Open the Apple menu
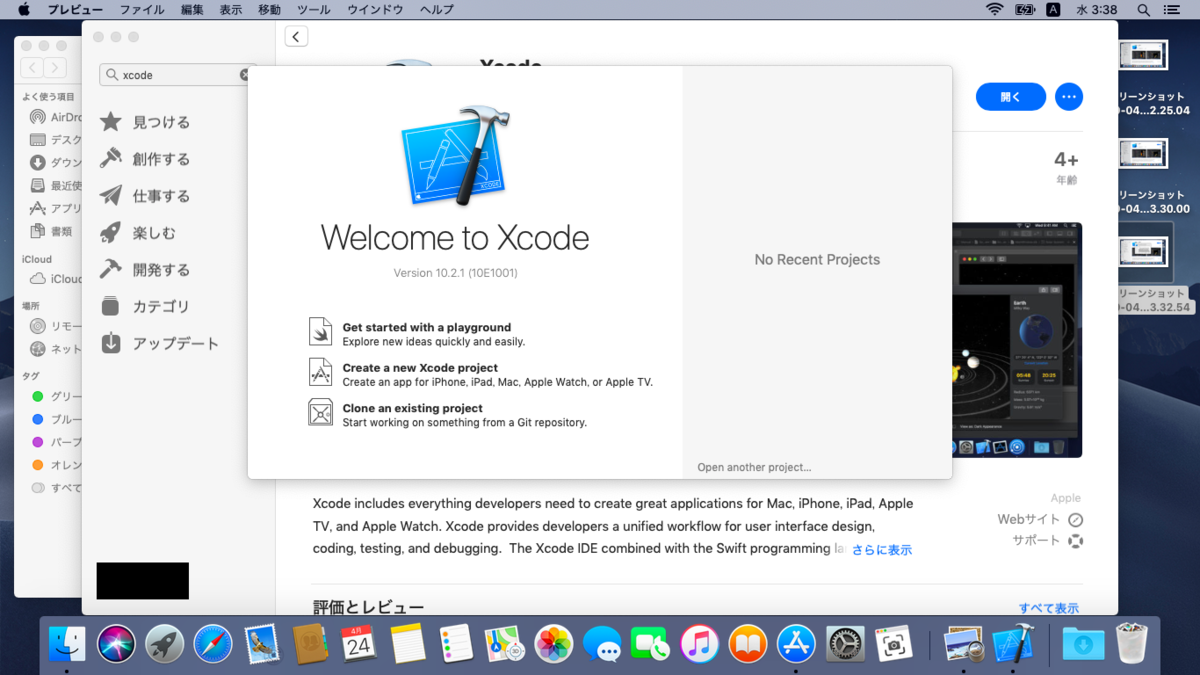This screenshot has height=675, width=1200. tap(23, 9)
